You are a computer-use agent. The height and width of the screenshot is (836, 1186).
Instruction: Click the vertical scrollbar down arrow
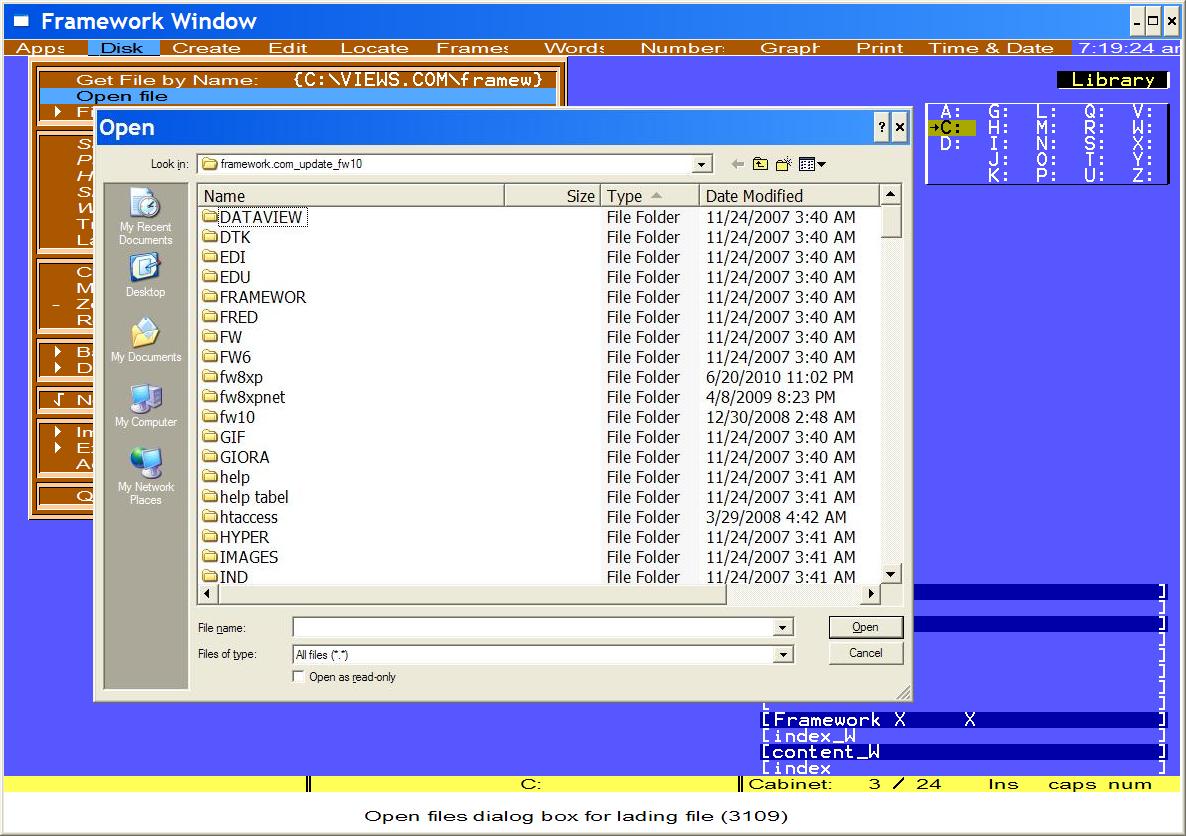(x=891, y=574)
